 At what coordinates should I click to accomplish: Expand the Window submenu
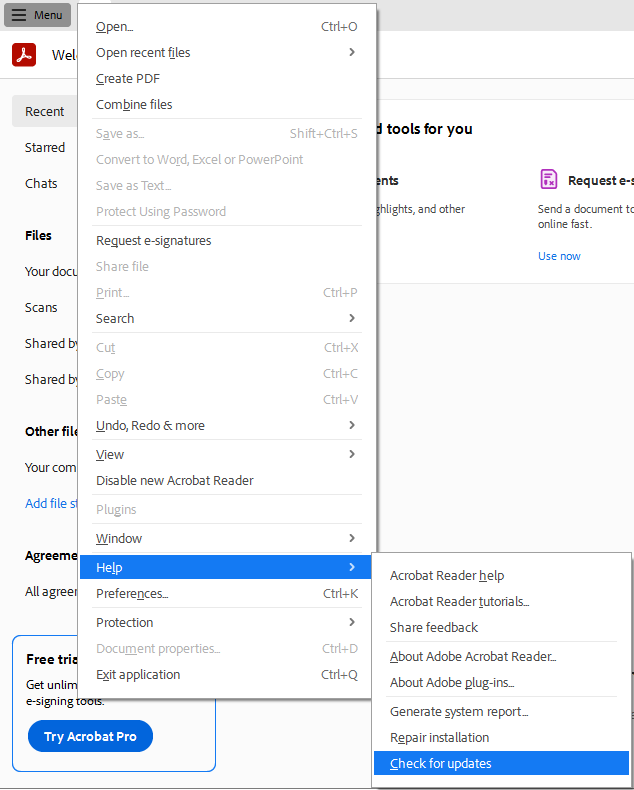(226, 539)
